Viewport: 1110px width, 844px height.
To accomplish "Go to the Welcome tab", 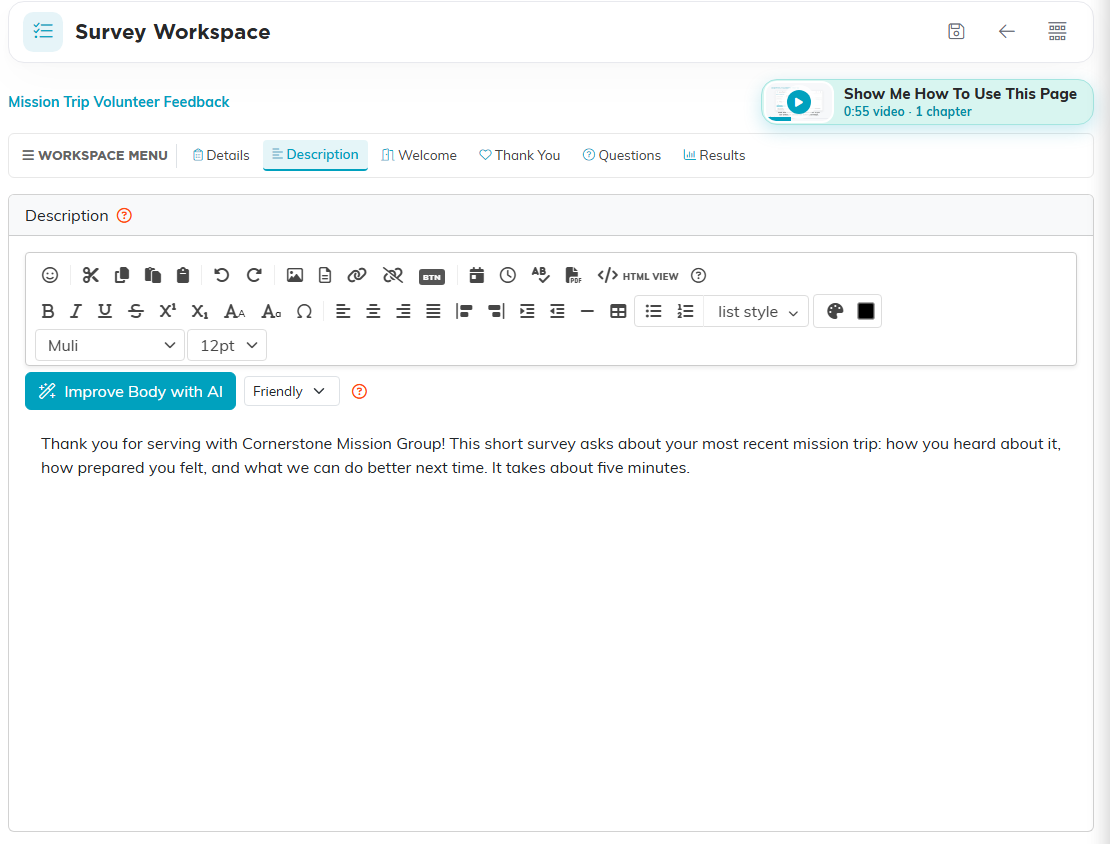I will [419, 155].
